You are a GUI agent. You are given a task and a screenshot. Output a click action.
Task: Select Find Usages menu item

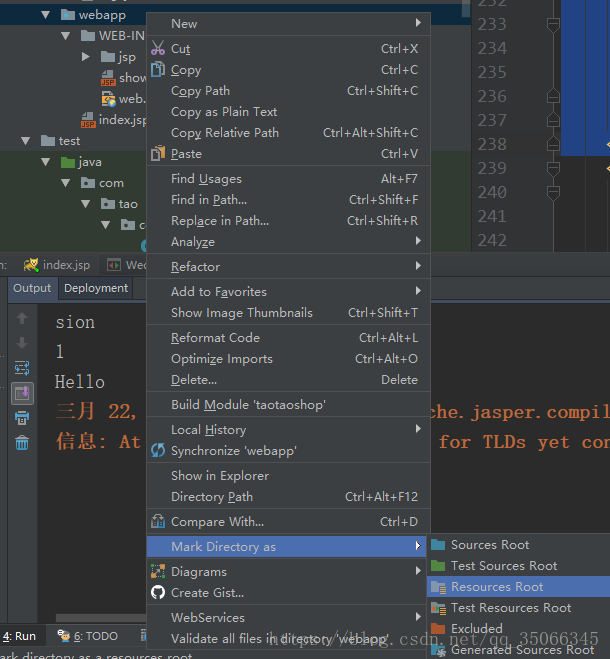click(x=288, y=179)
